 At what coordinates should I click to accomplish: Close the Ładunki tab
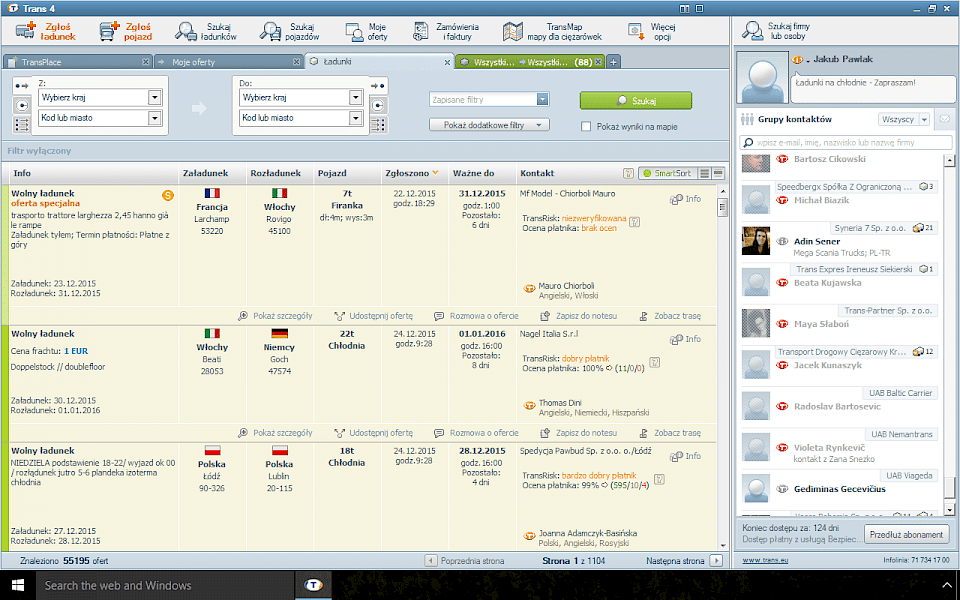coord(447,62)
